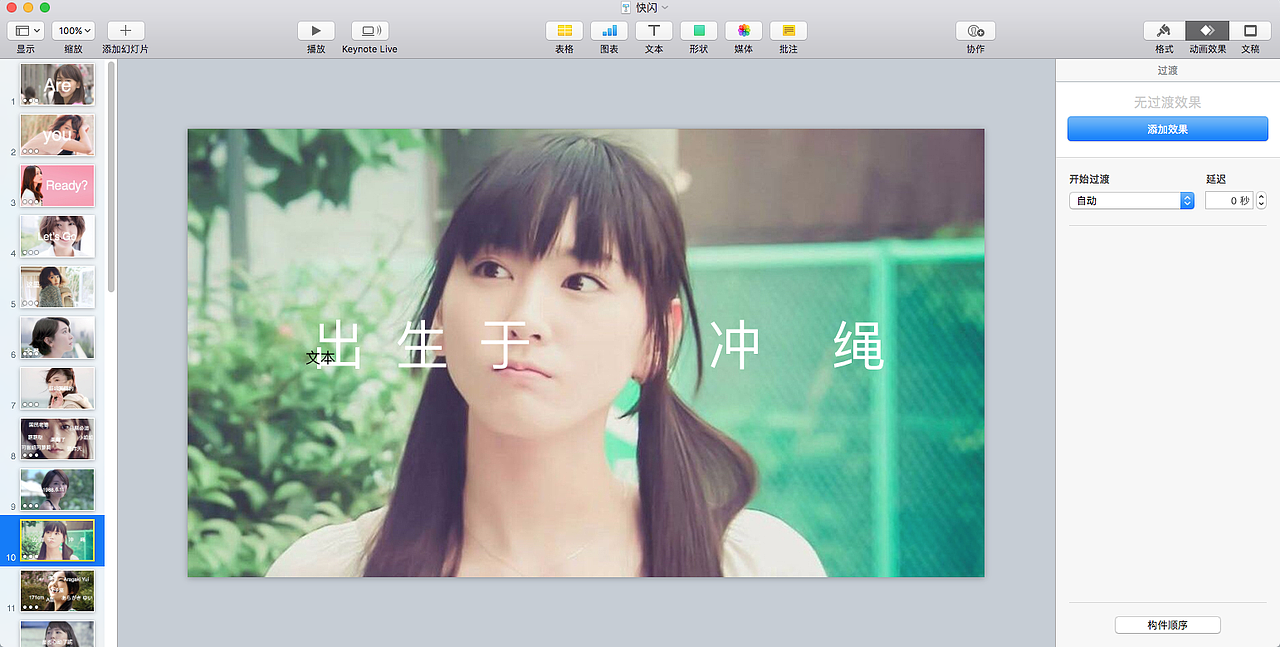
Task: Open the zoom level 100% dropdown
Action: point(74,29)
